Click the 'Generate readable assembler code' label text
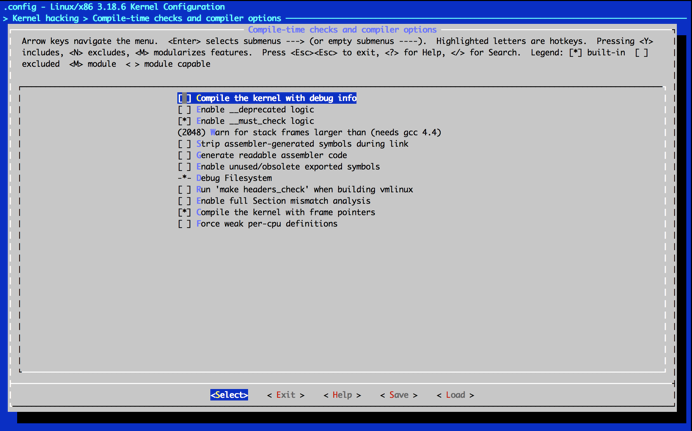Image resolution: width=692 pixels, height=431 pixels. tap(271, 155)
